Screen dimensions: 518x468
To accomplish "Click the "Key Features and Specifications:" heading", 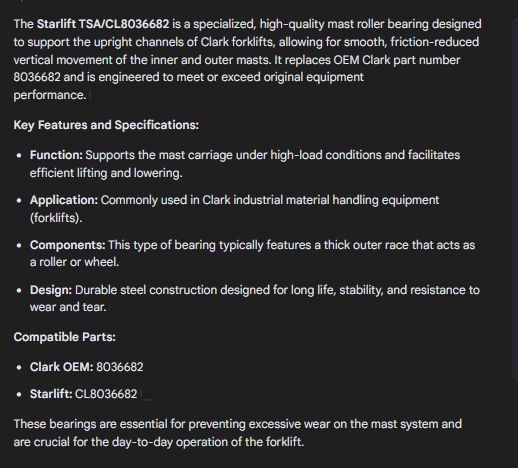I will (x=106, y=125).
